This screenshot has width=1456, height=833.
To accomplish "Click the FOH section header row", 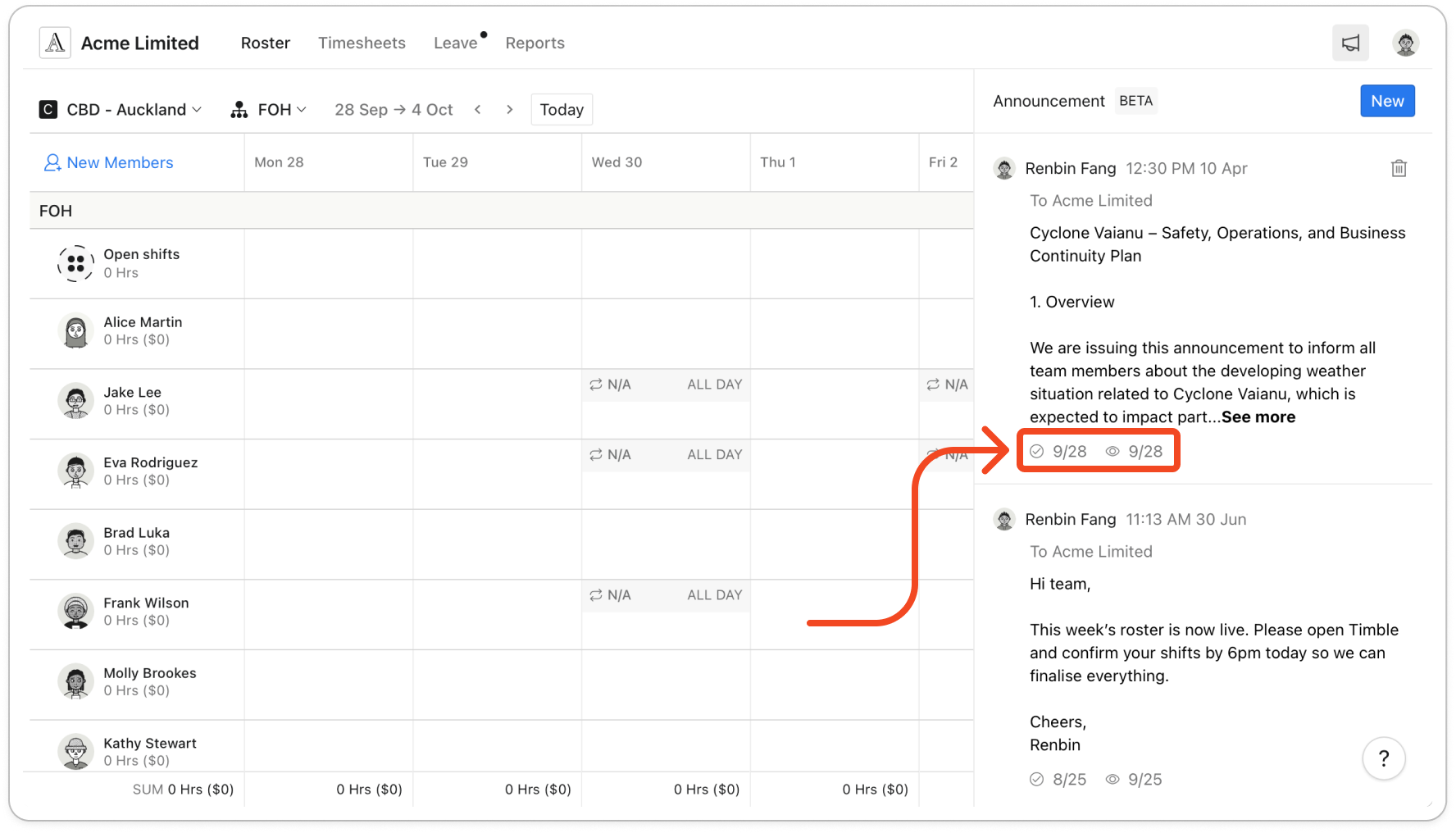I will pos(502,211).
